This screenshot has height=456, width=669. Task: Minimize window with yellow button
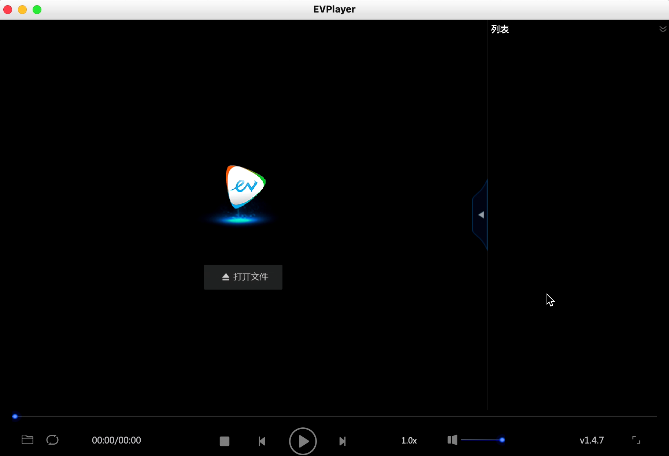[22, 9]
